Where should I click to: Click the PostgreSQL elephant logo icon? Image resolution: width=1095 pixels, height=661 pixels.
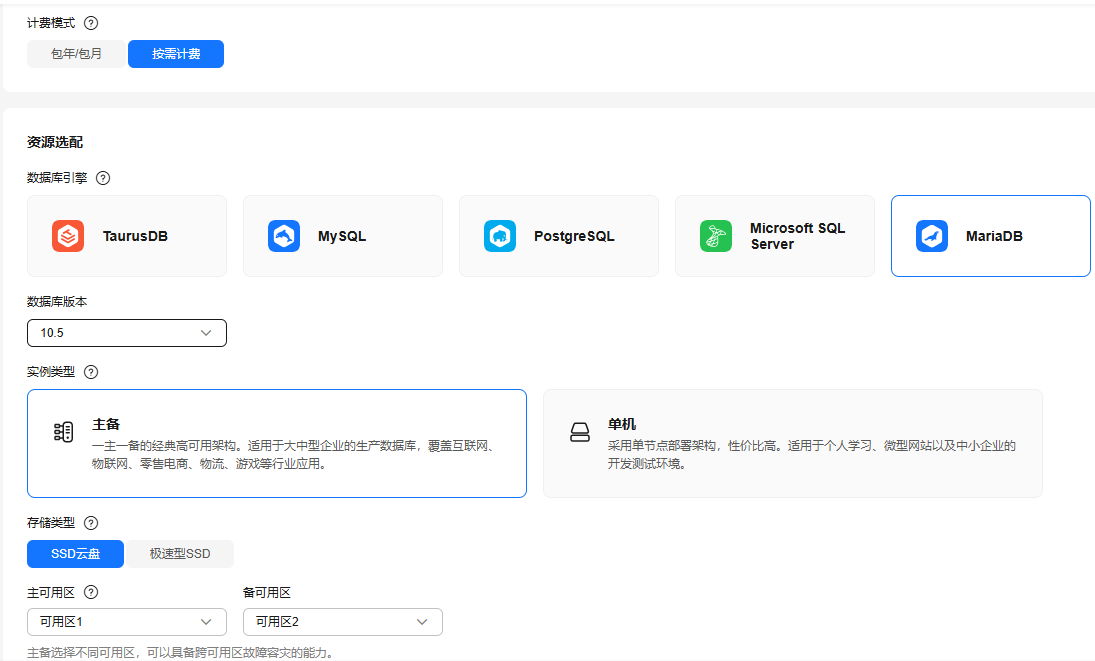click(x=500, y=236)
